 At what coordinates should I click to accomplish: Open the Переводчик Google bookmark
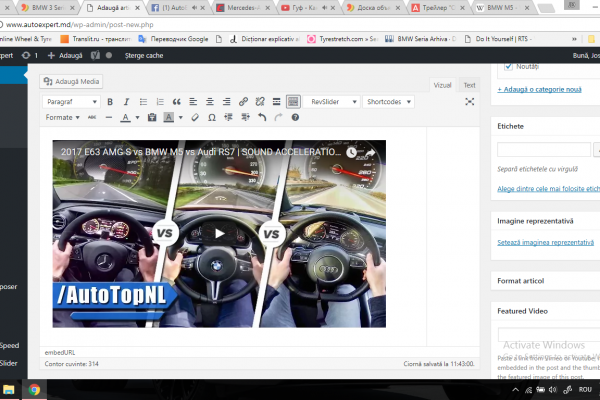point(174,39)
